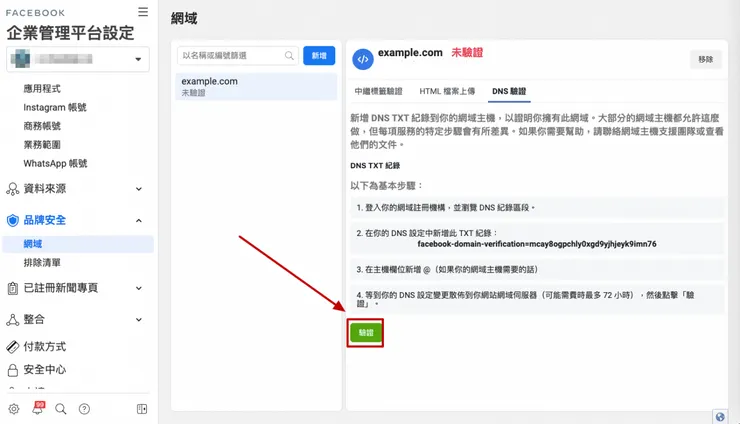Collapse the 品牌安全 section chevron
Image resolution: width=740 pixels, height=424 pixels.
139,220
